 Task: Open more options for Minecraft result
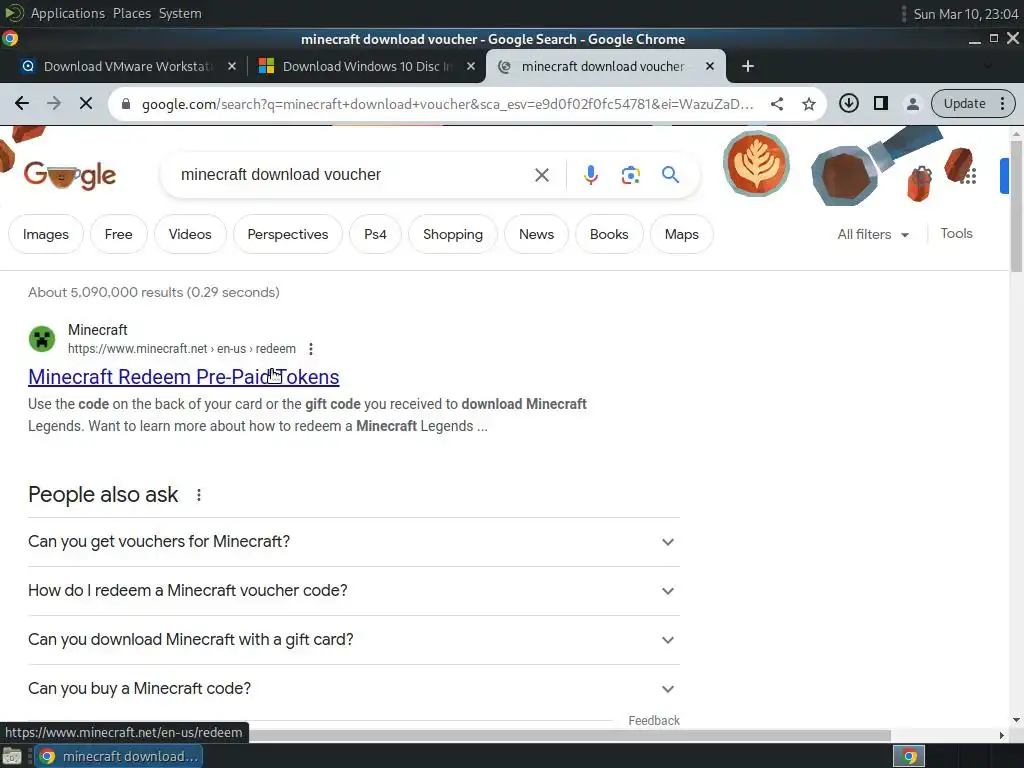(x=311, y=349)
